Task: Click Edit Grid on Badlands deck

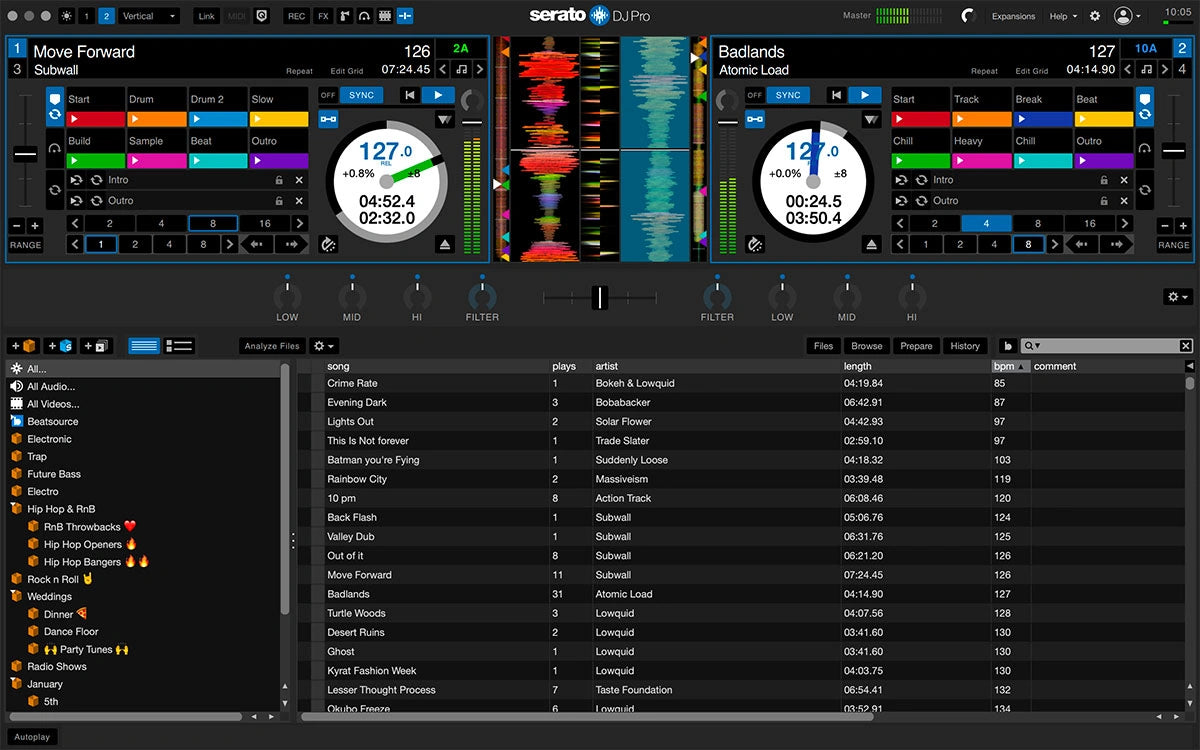Action: coord(1032,72)
